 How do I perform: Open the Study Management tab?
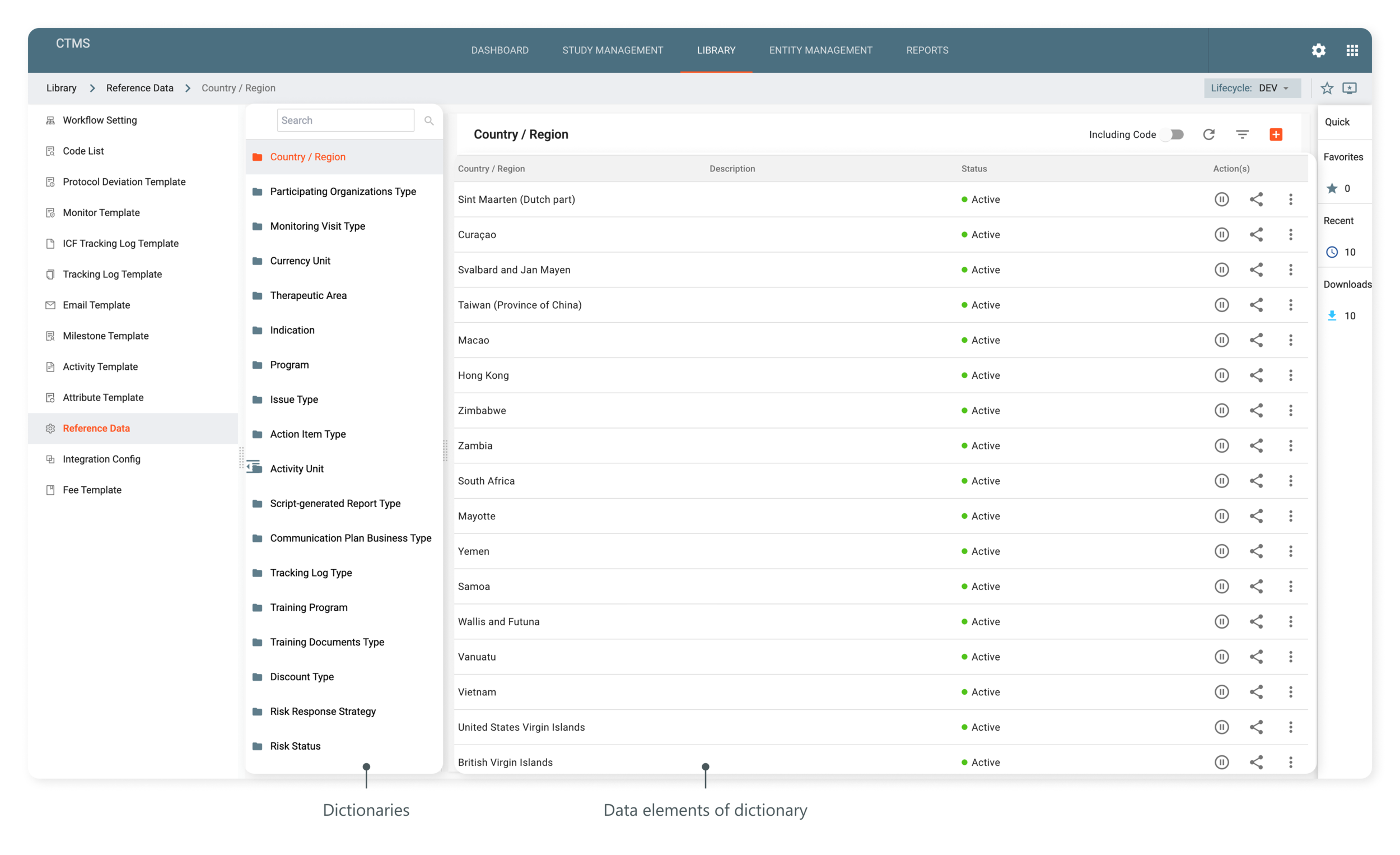[613, 50]
